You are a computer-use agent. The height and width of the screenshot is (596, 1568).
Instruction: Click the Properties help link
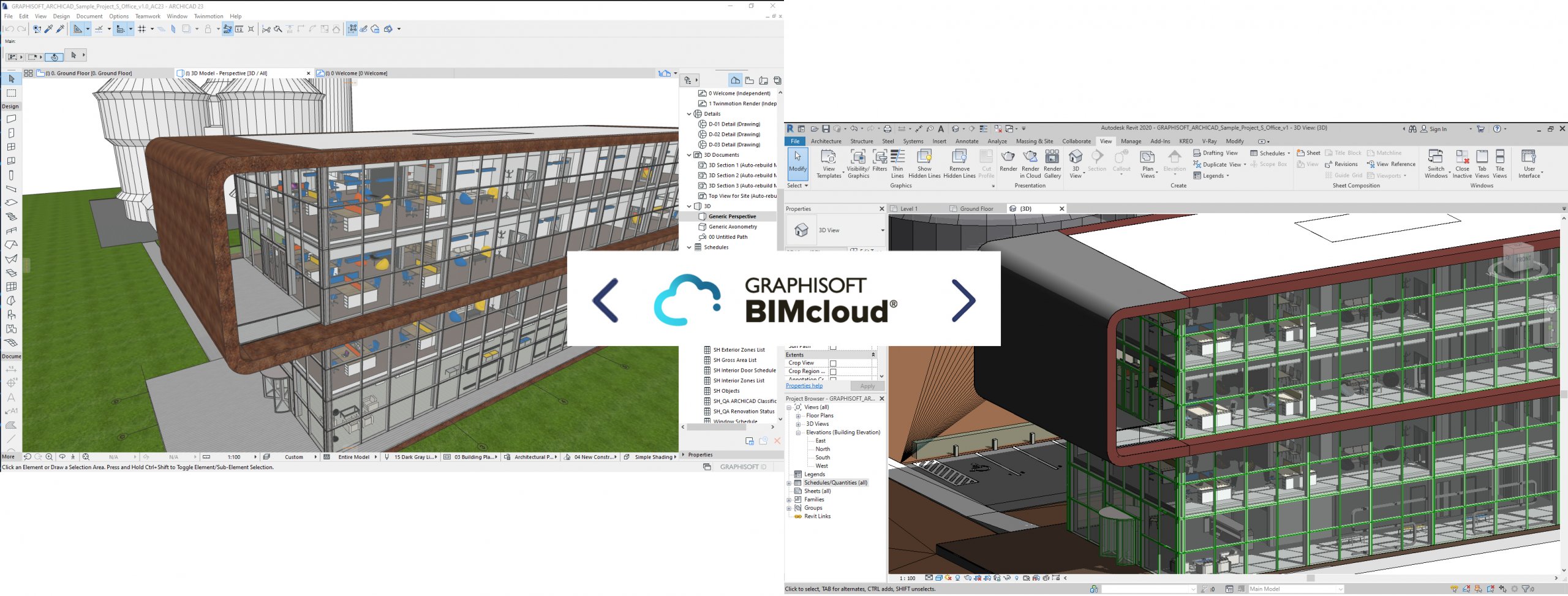(804, 386)
